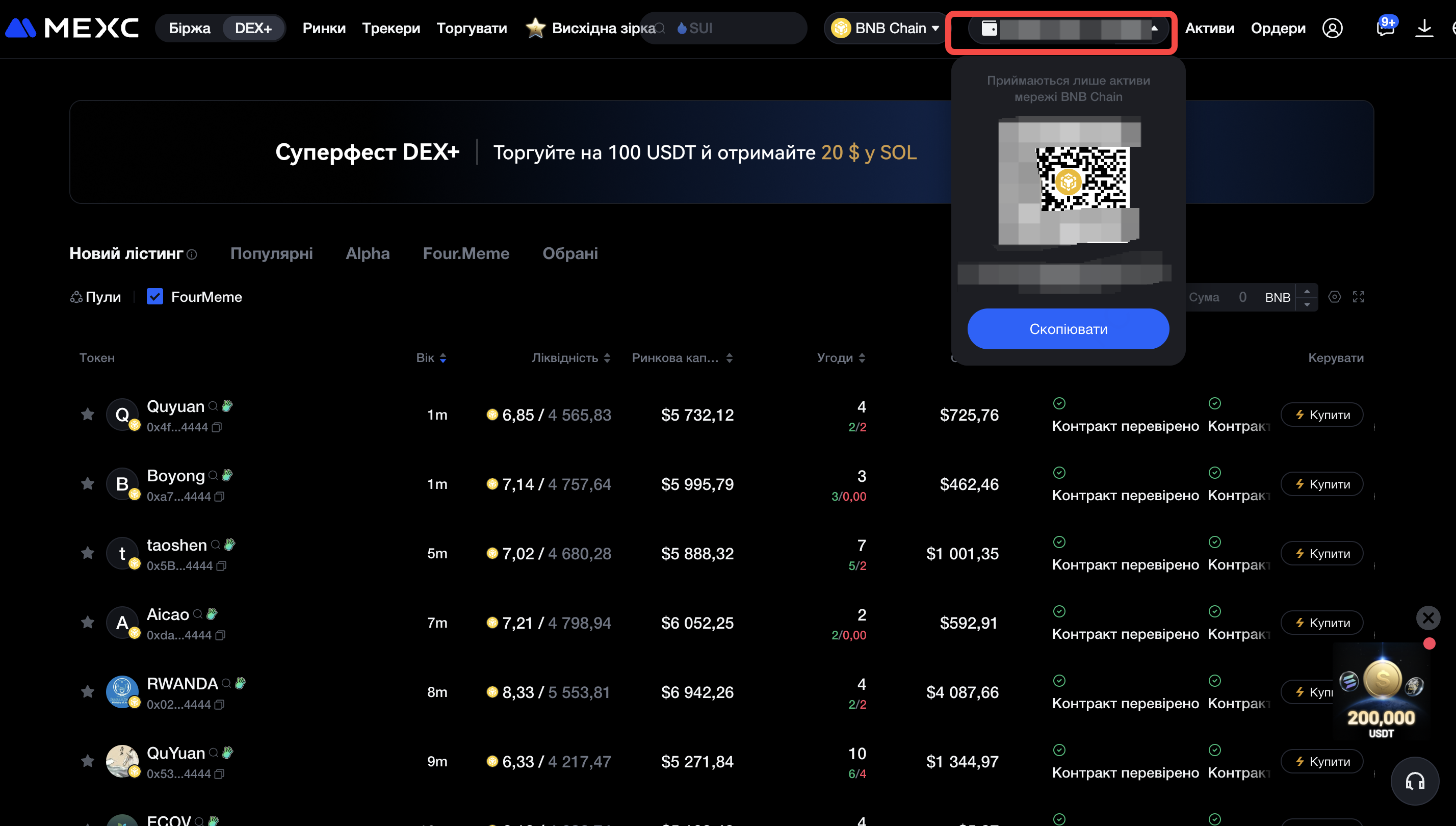Open the notifications message icon
This screenshot has height=826, width=1456.
click(1385, 28)
